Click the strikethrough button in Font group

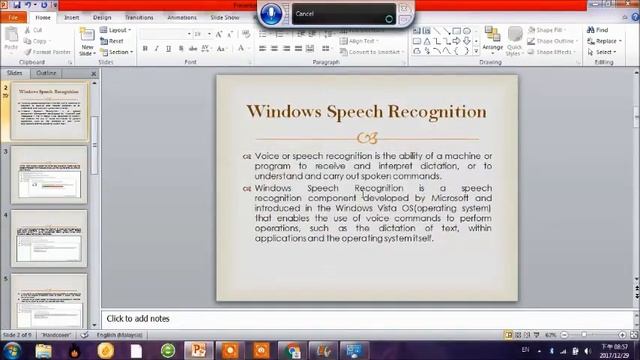pyautogui.click(x=193, y=49)
